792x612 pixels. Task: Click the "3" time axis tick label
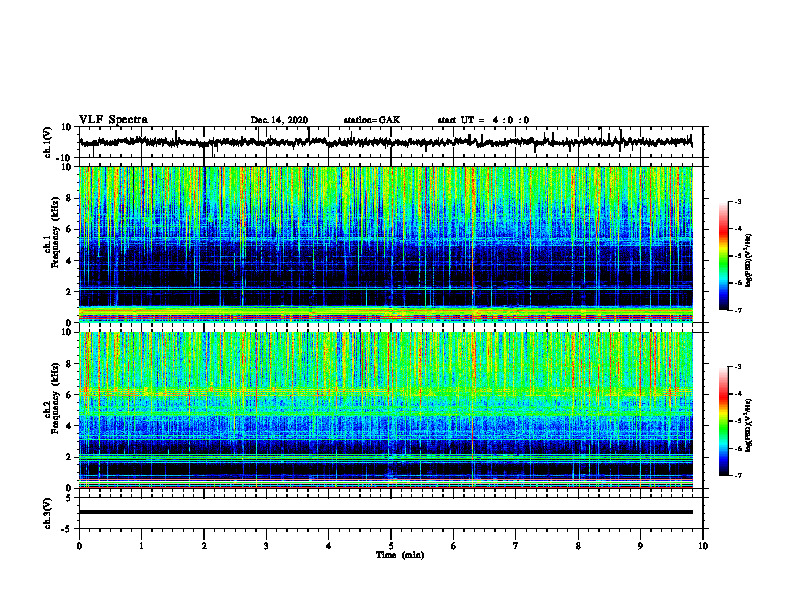[266, 546]
